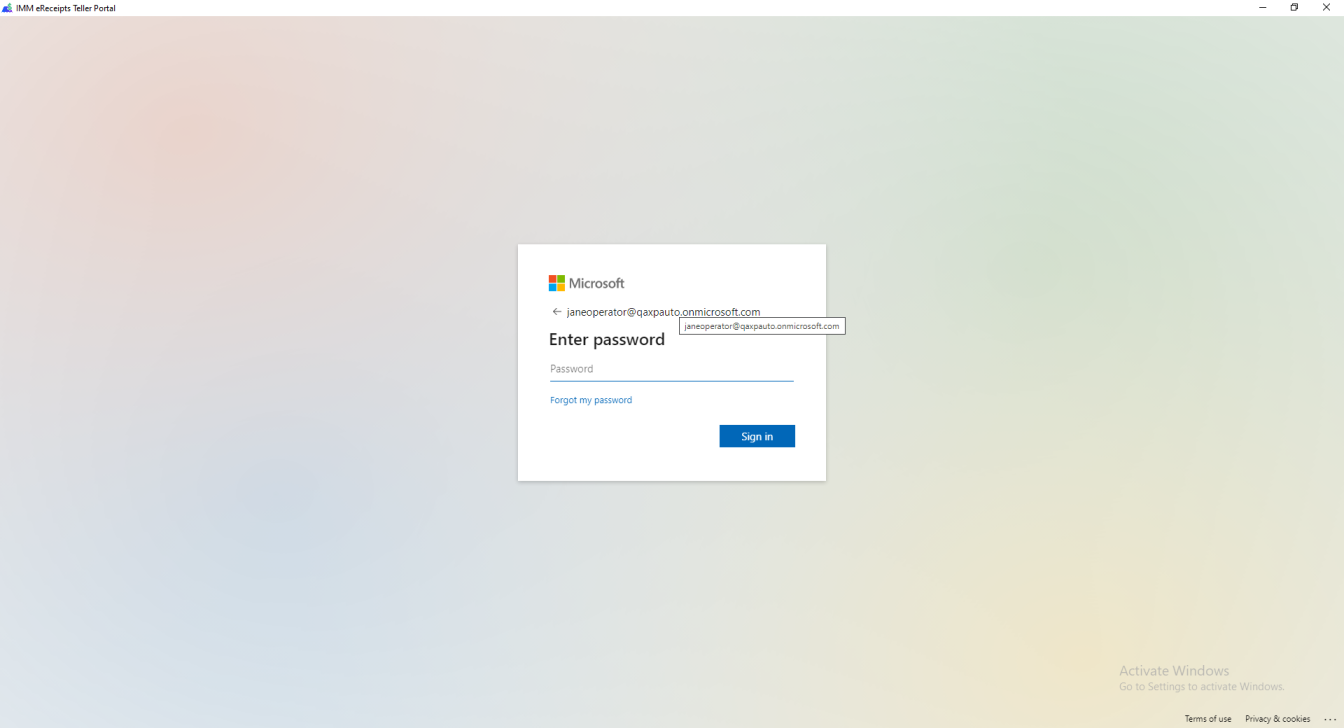Click the Microsoft four-square logo
Image resolution: width=1344 pixels, height=728 pixels.
coord(557,283)
